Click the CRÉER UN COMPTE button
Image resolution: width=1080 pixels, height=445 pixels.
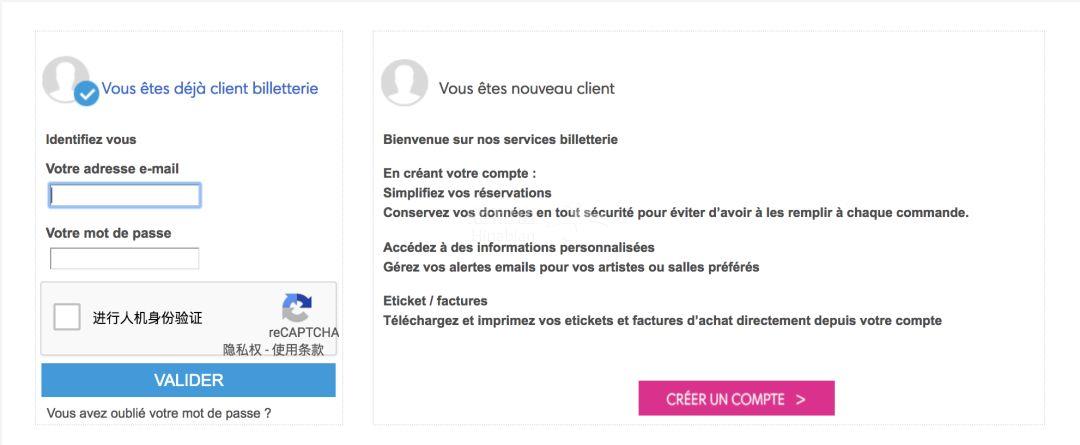pyautogui.click(x=736, y=399)
